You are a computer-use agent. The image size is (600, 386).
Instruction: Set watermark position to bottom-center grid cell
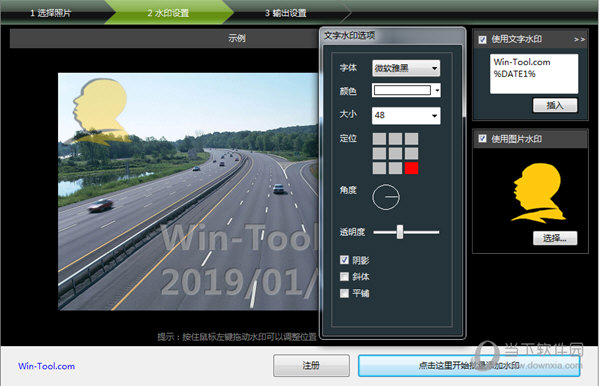point(395,168)
